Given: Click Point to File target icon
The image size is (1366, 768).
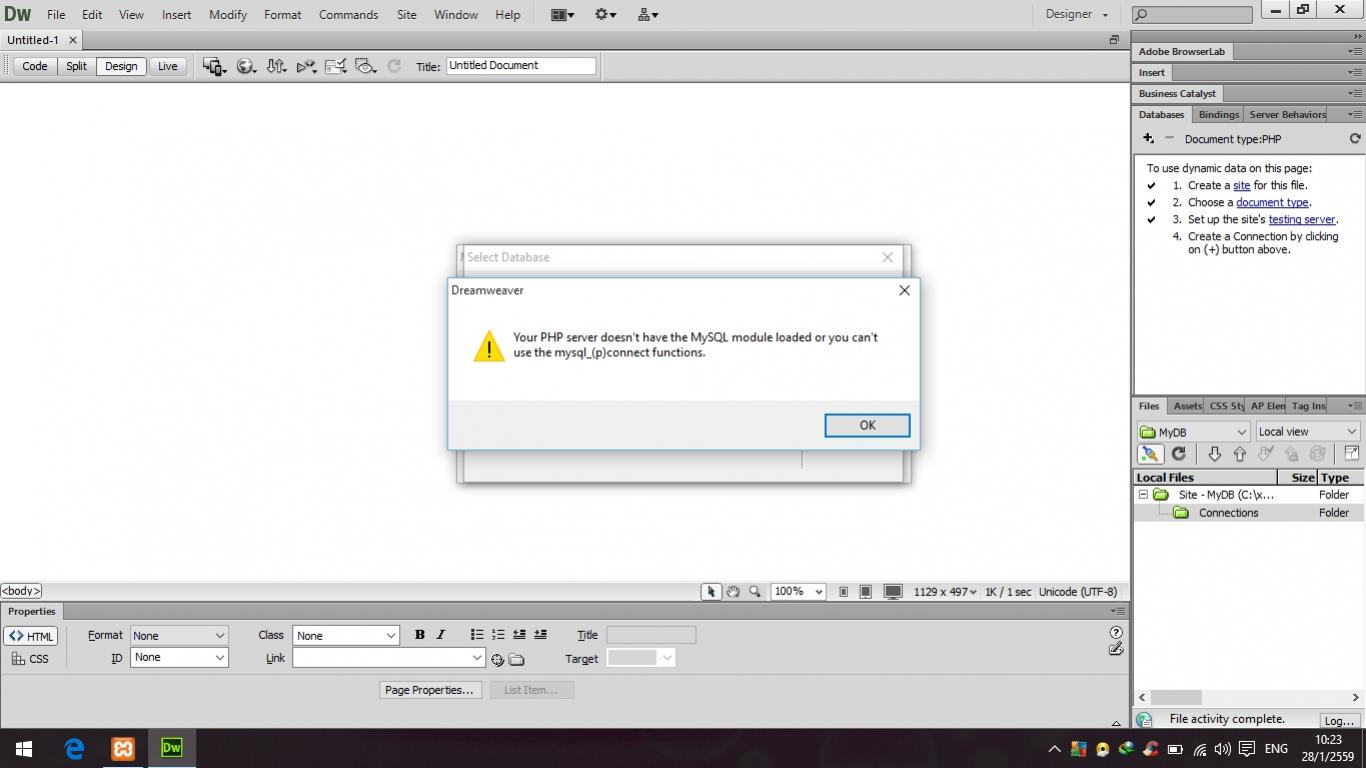Looking at the screenshot, I should [x=497, y=659].
